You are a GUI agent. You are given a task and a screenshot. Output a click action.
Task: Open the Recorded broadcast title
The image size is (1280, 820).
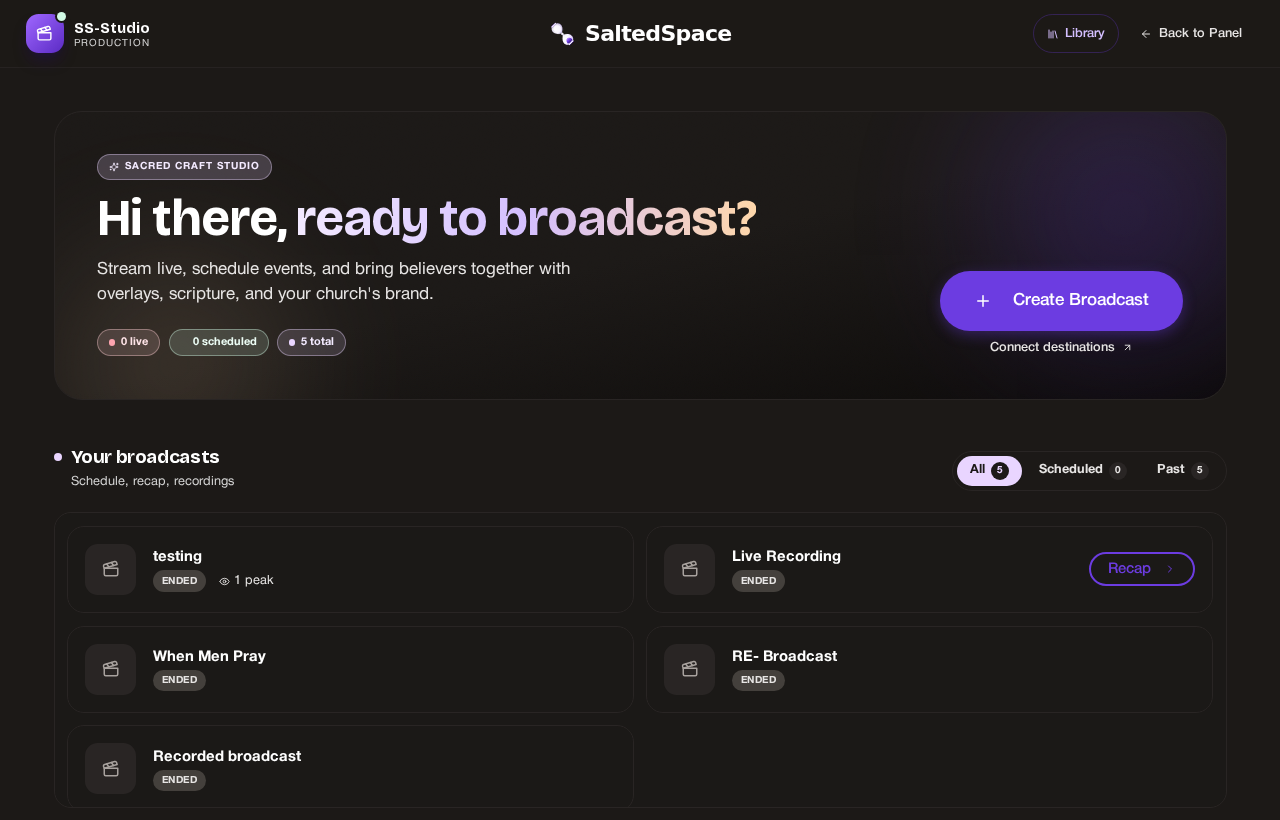(227, 757)
